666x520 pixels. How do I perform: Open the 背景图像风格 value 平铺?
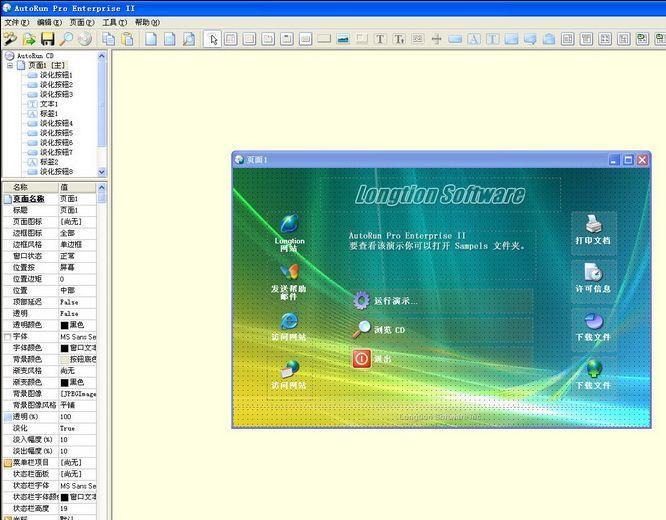(x=77, y=405)
